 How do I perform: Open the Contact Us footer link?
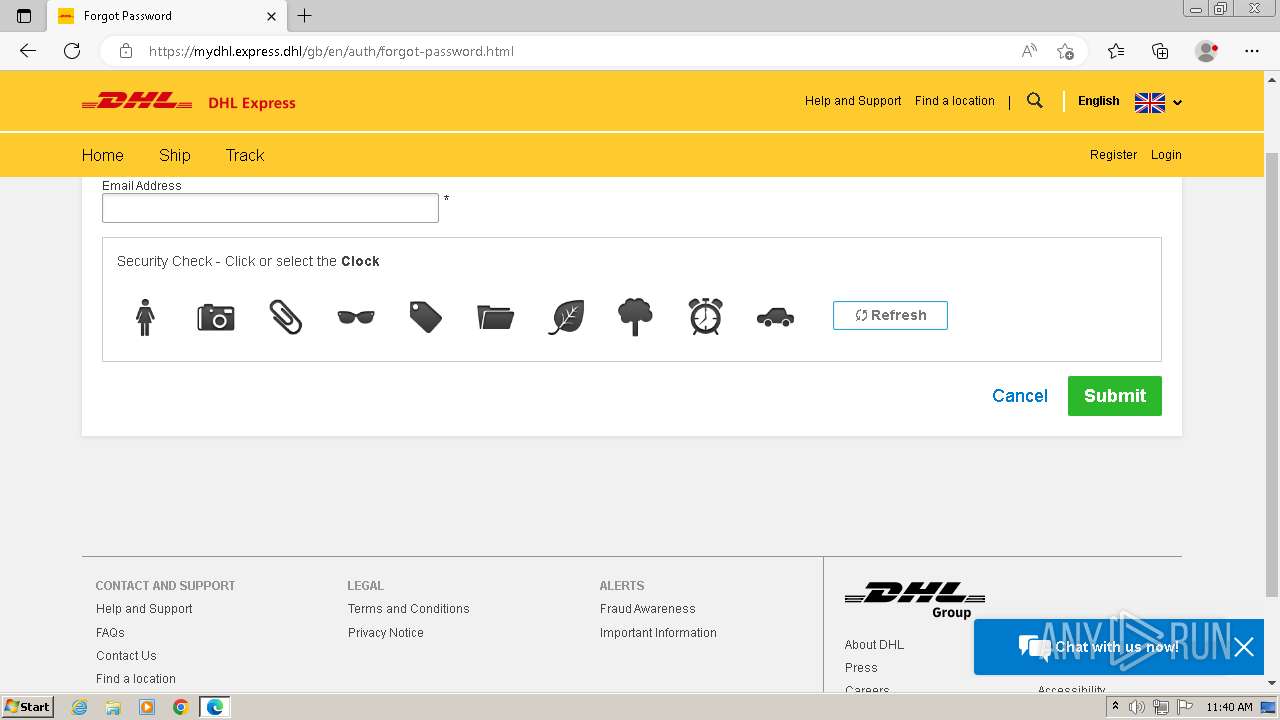tap(126, 656)
